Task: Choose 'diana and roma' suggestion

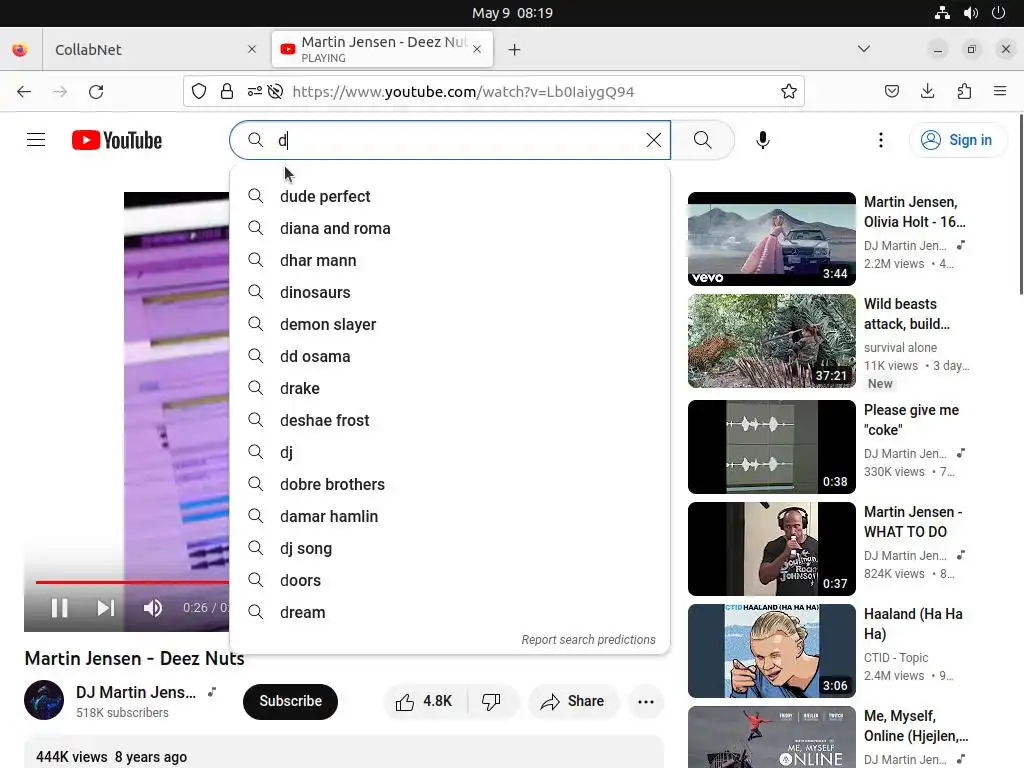Action: tap(449, 228)
